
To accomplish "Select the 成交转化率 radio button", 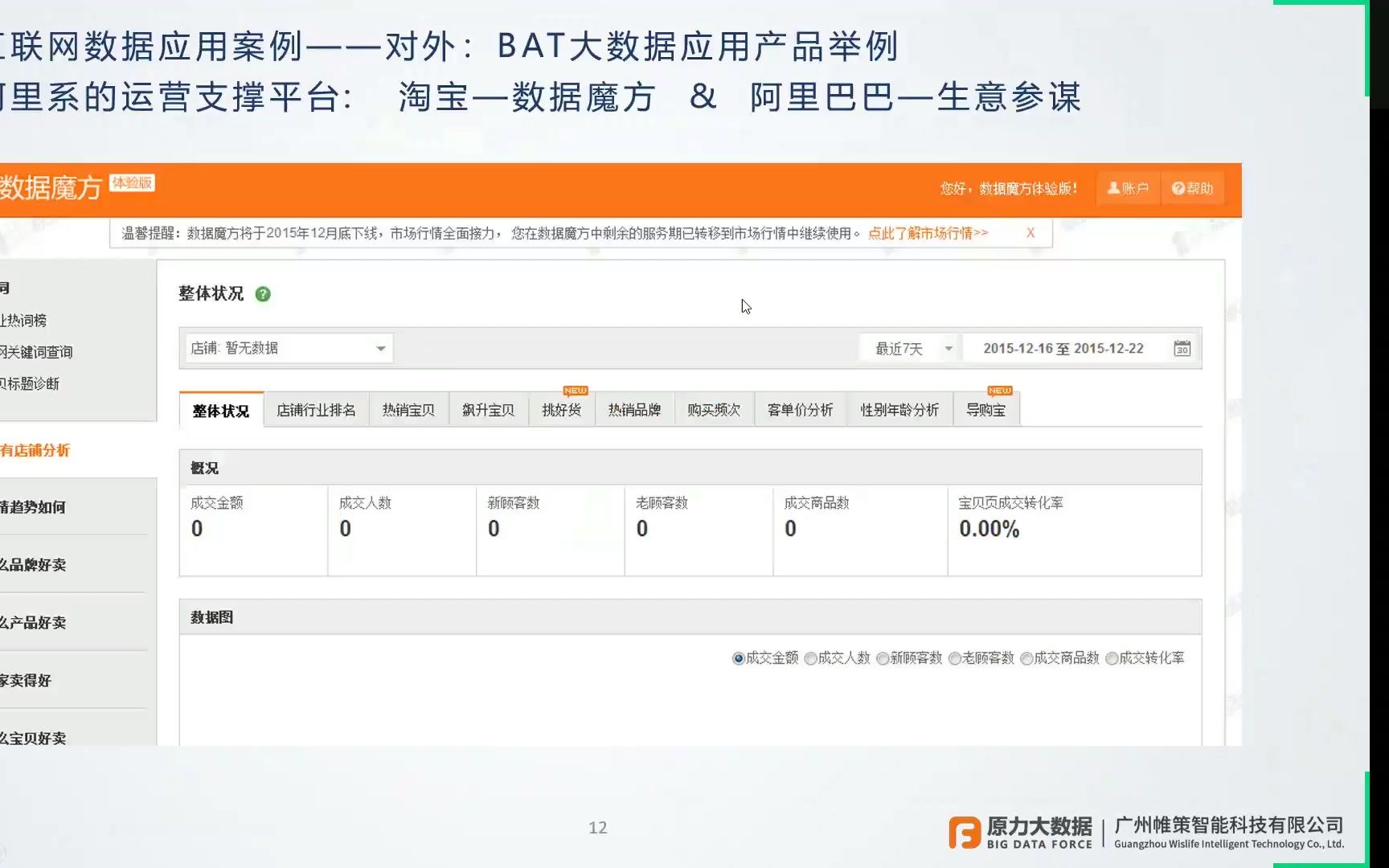I will tap(1112, 659).
